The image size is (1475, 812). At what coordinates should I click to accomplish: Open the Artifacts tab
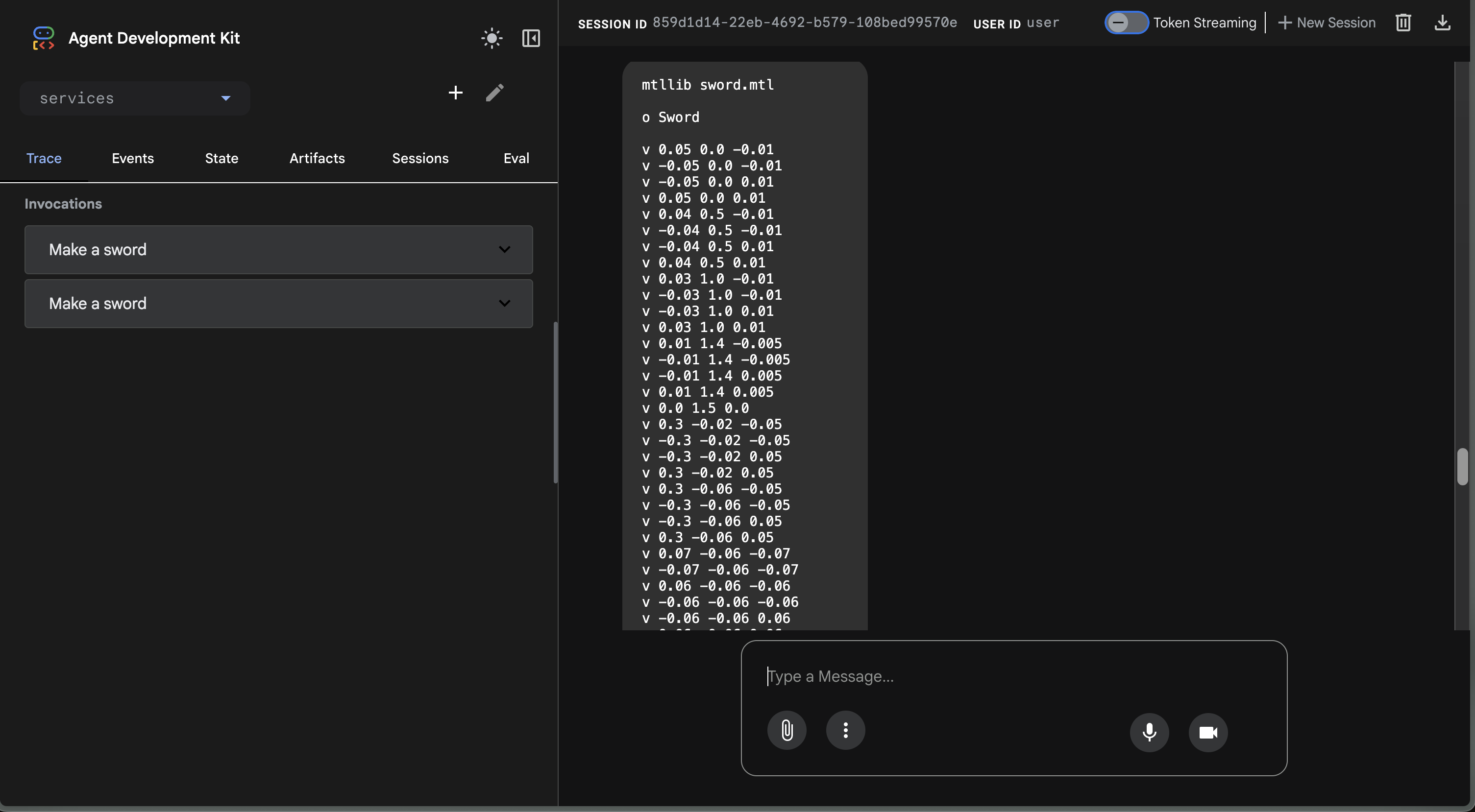pos(317,159)
